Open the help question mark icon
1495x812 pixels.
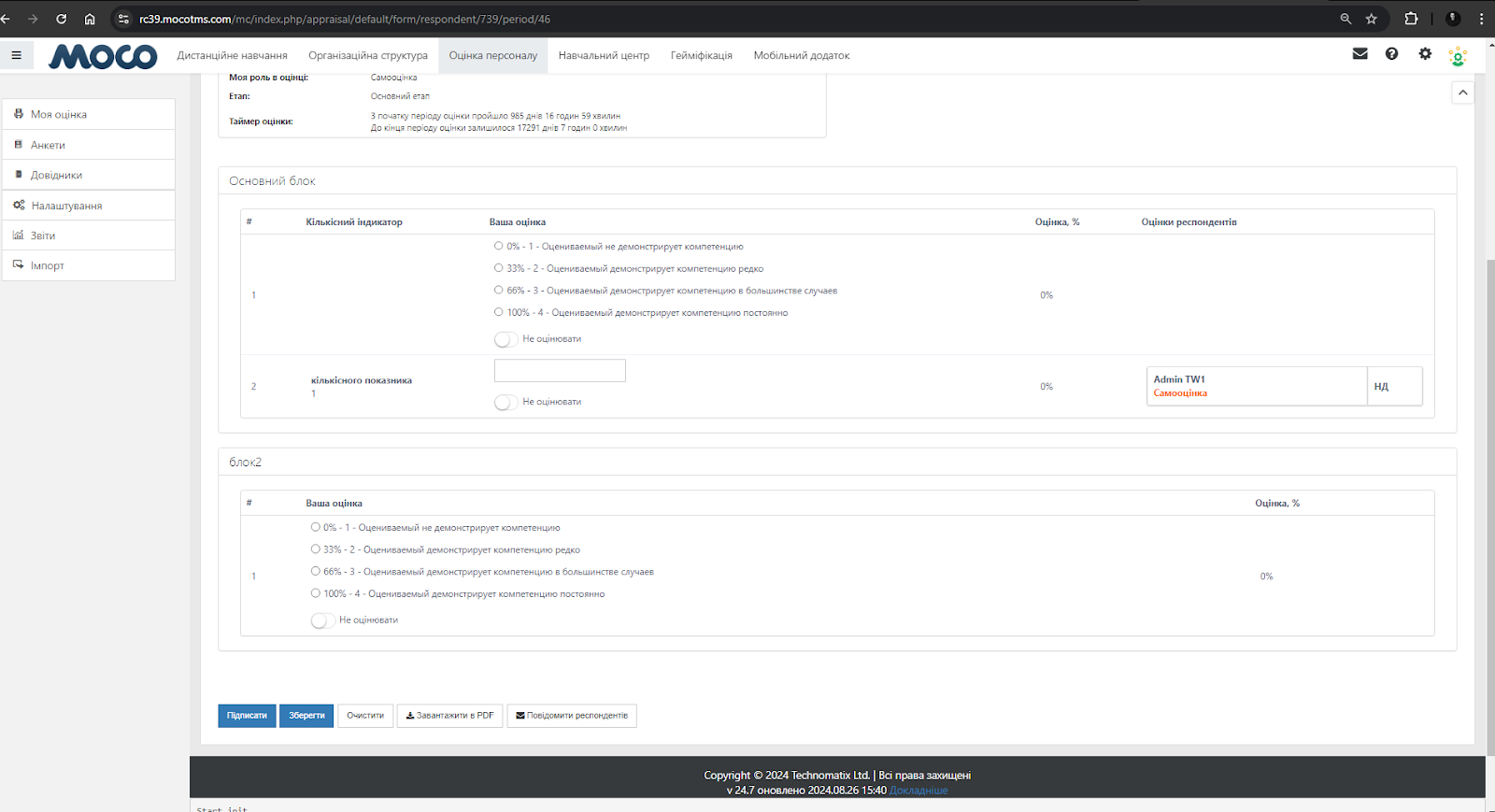[1392, 54]
